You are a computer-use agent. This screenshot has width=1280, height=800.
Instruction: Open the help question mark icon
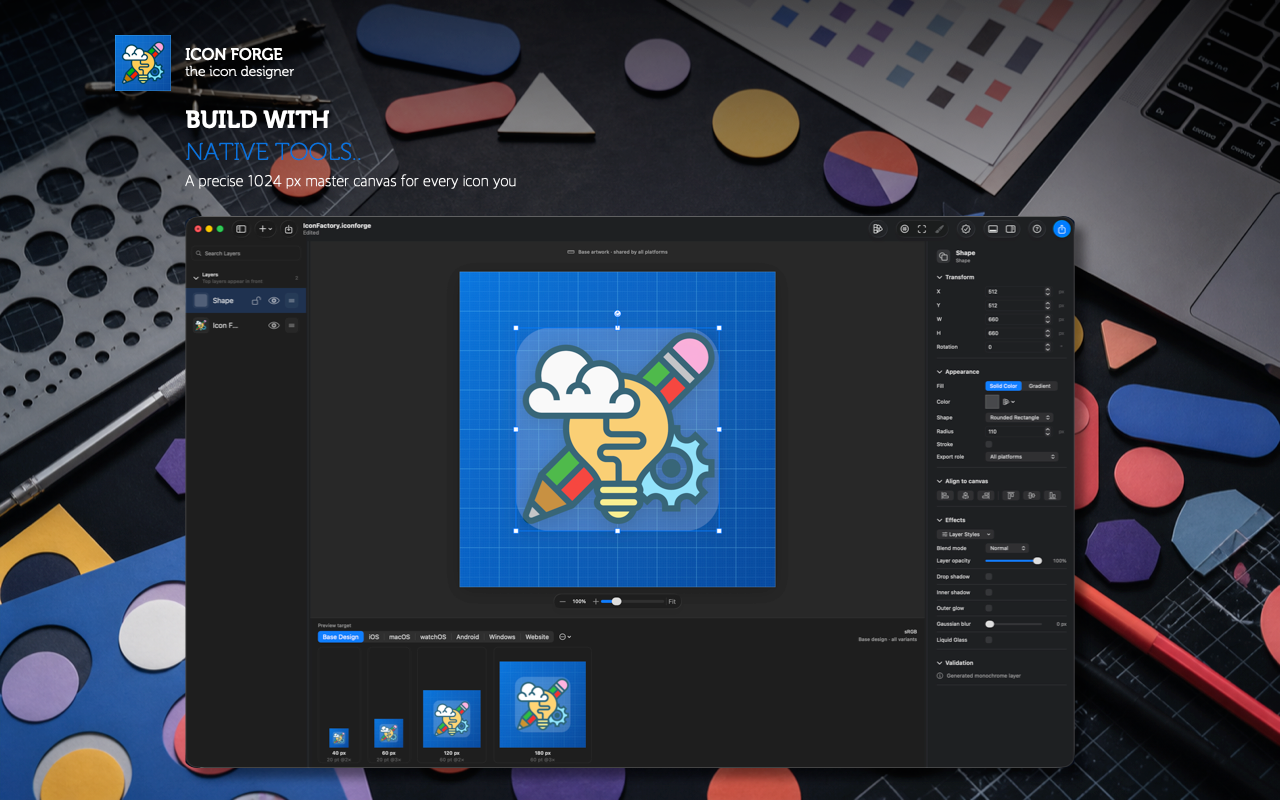pos(1037,229)
